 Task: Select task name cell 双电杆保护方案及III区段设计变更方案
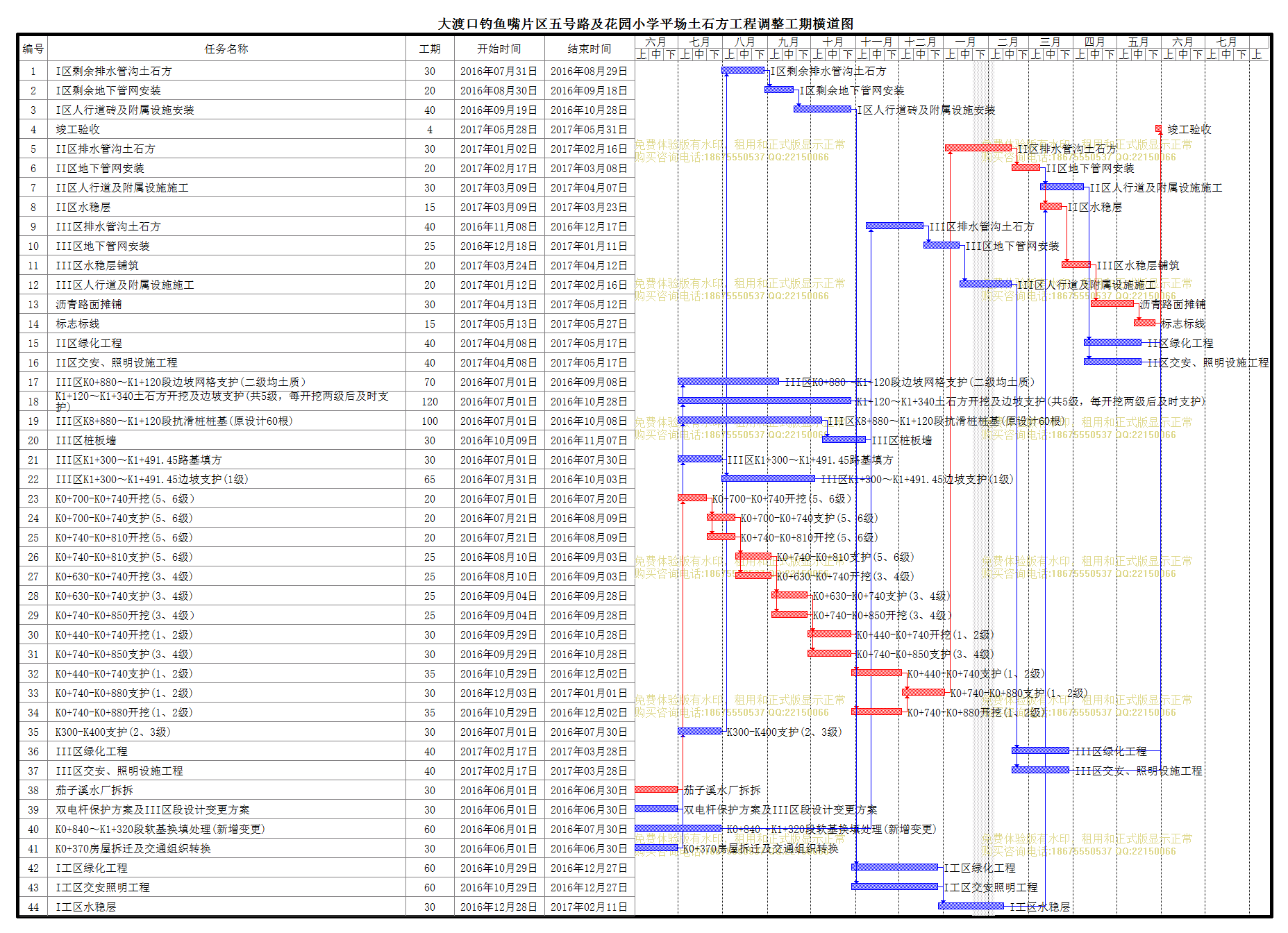[x=226, y=809]
